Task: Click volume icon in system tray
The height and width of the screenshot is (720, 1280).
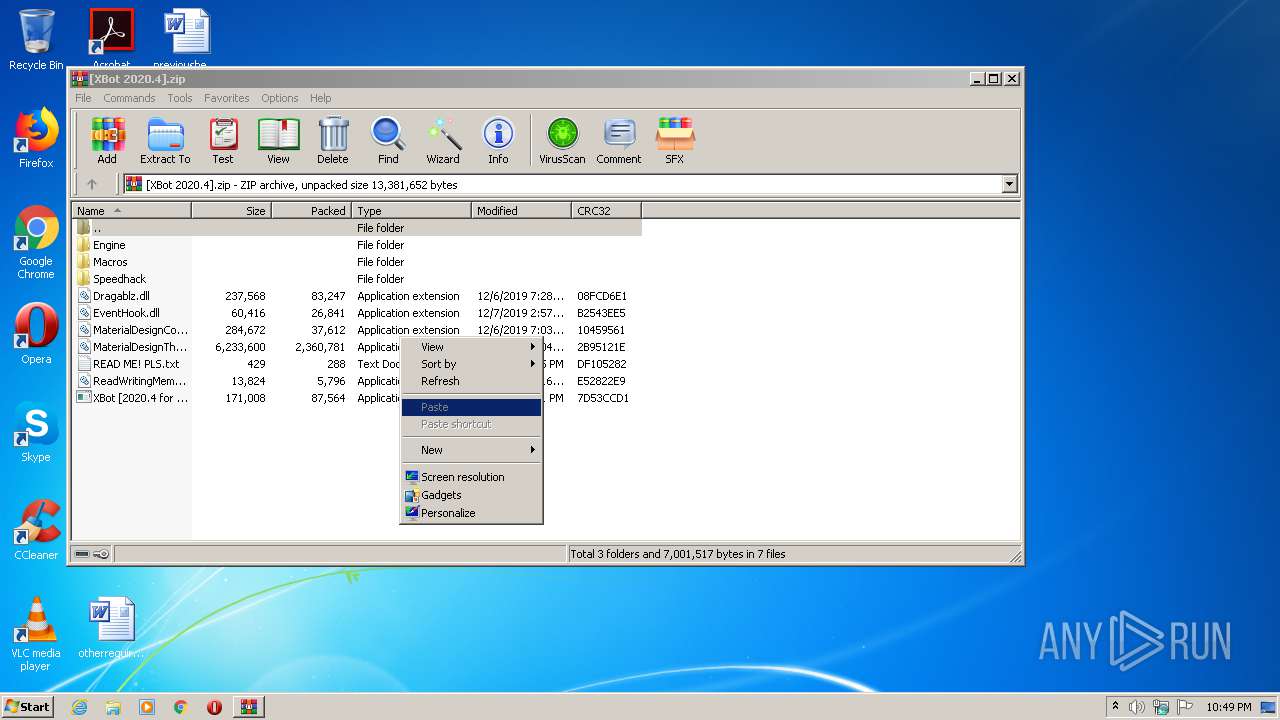Action: (1137, 707)
